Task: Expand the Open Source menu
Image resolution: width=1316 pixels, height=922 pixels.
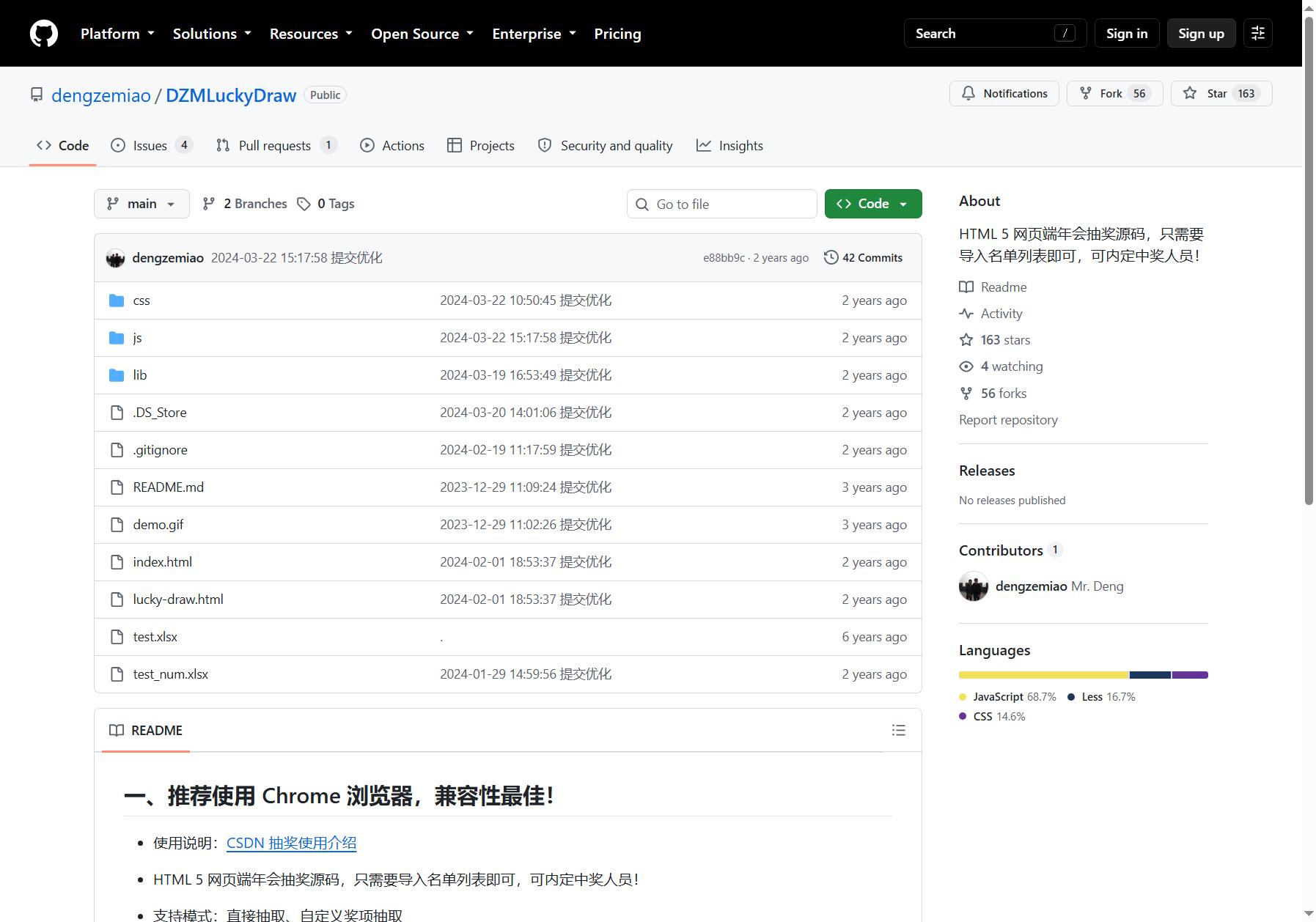Action: click(x=422, y=34)
